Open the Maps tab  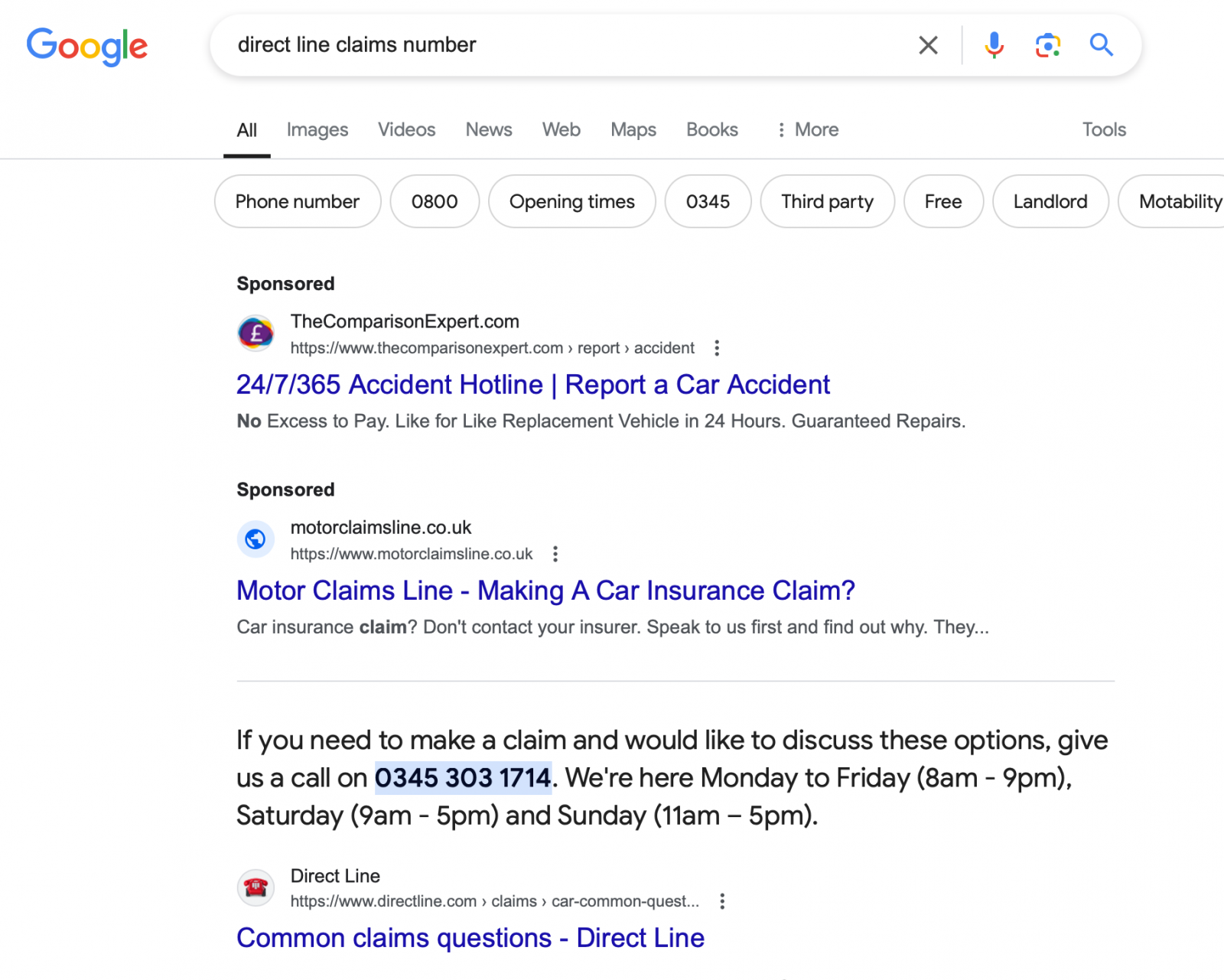pyautogui.click(x=633, y=130)
